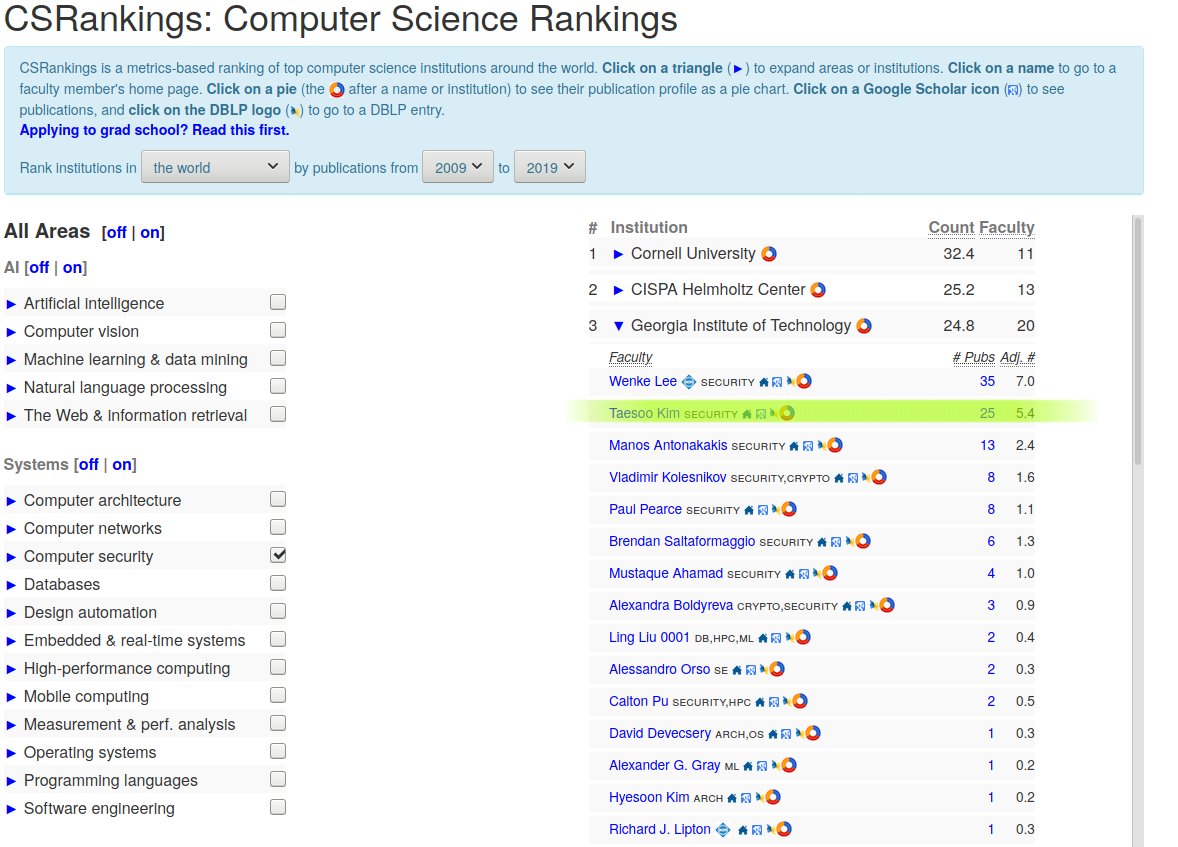This screenshot has width=1178, height=847.
Task: Open Brendan Saltaformaggio's home page icon
Action: click(x=822, y=543)
